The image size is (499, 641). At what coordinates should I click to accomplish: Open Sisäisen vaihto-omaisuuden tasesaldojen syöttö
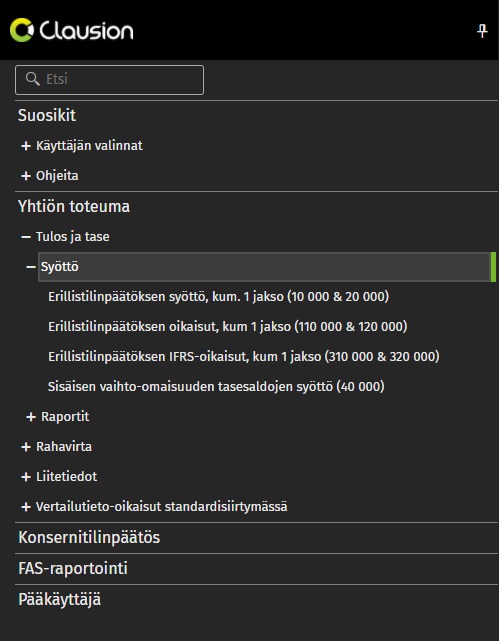(x=216, y=387)
